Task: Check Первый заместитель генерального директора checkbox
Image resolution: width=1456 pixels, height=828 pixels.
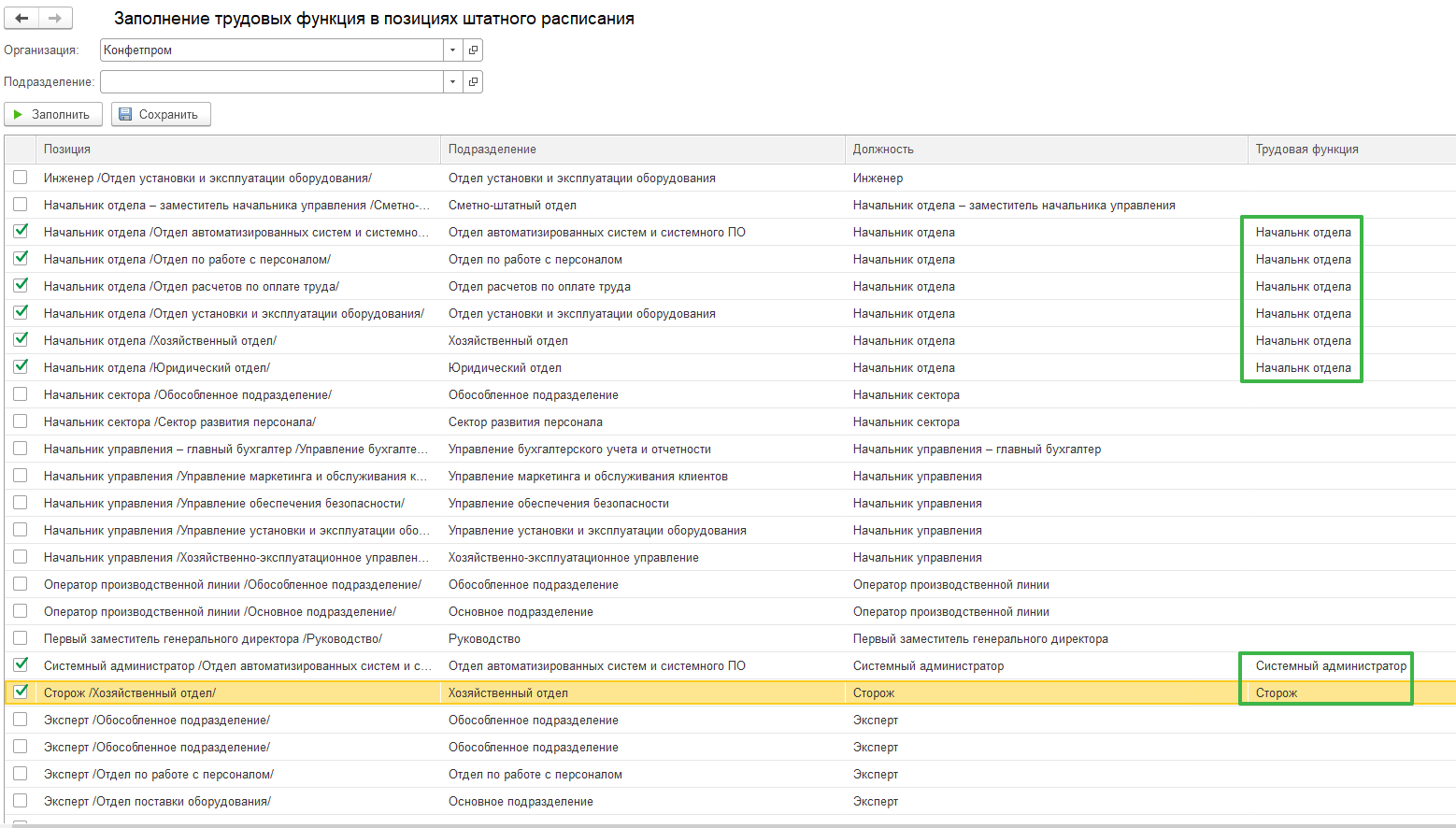Action: click(x=21, y=638)
